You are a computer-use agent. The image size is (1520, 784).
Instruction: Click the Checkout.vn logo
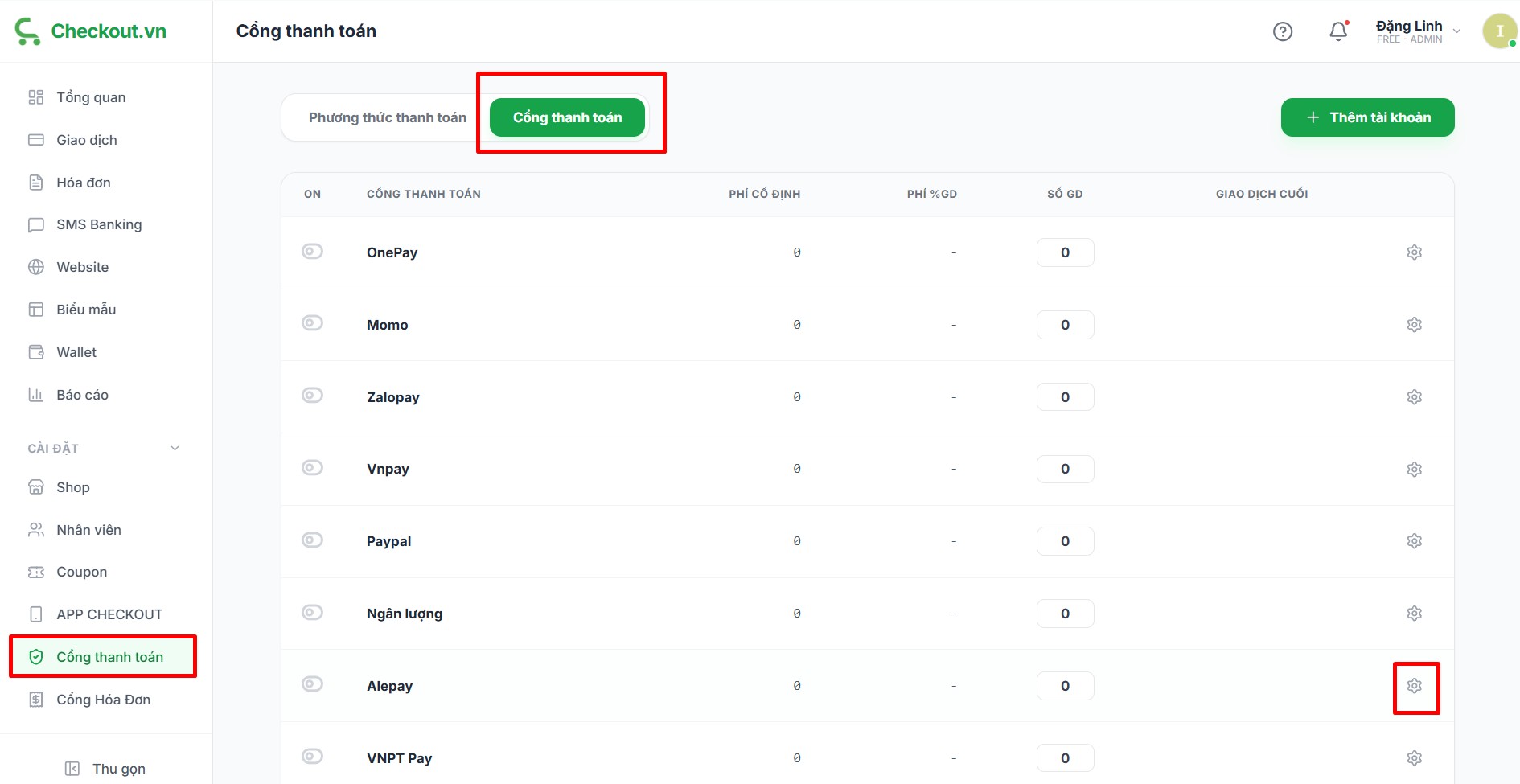pos(91,31)
